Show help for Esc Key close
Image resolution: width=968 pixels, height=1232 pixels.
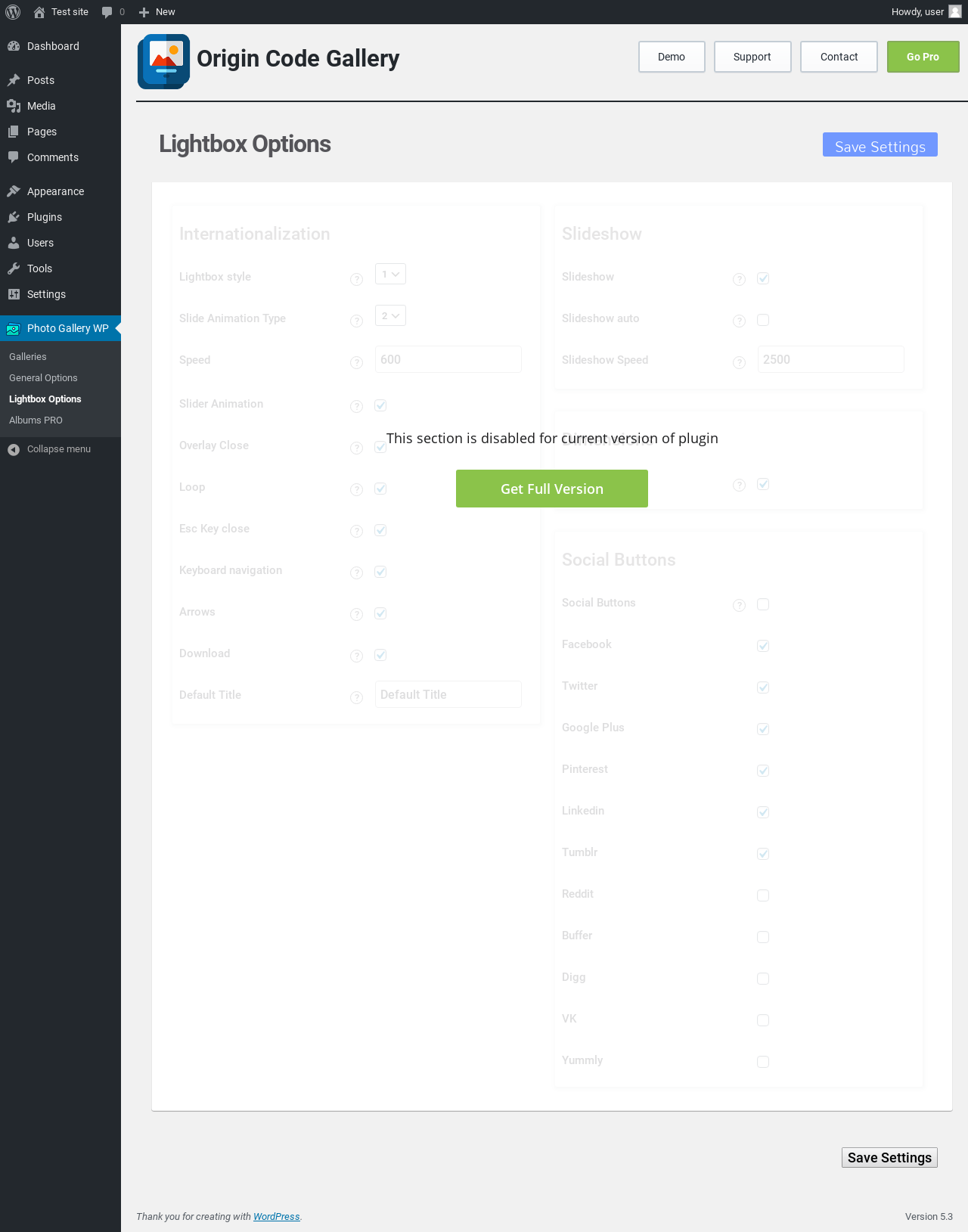tap(357, 532)
